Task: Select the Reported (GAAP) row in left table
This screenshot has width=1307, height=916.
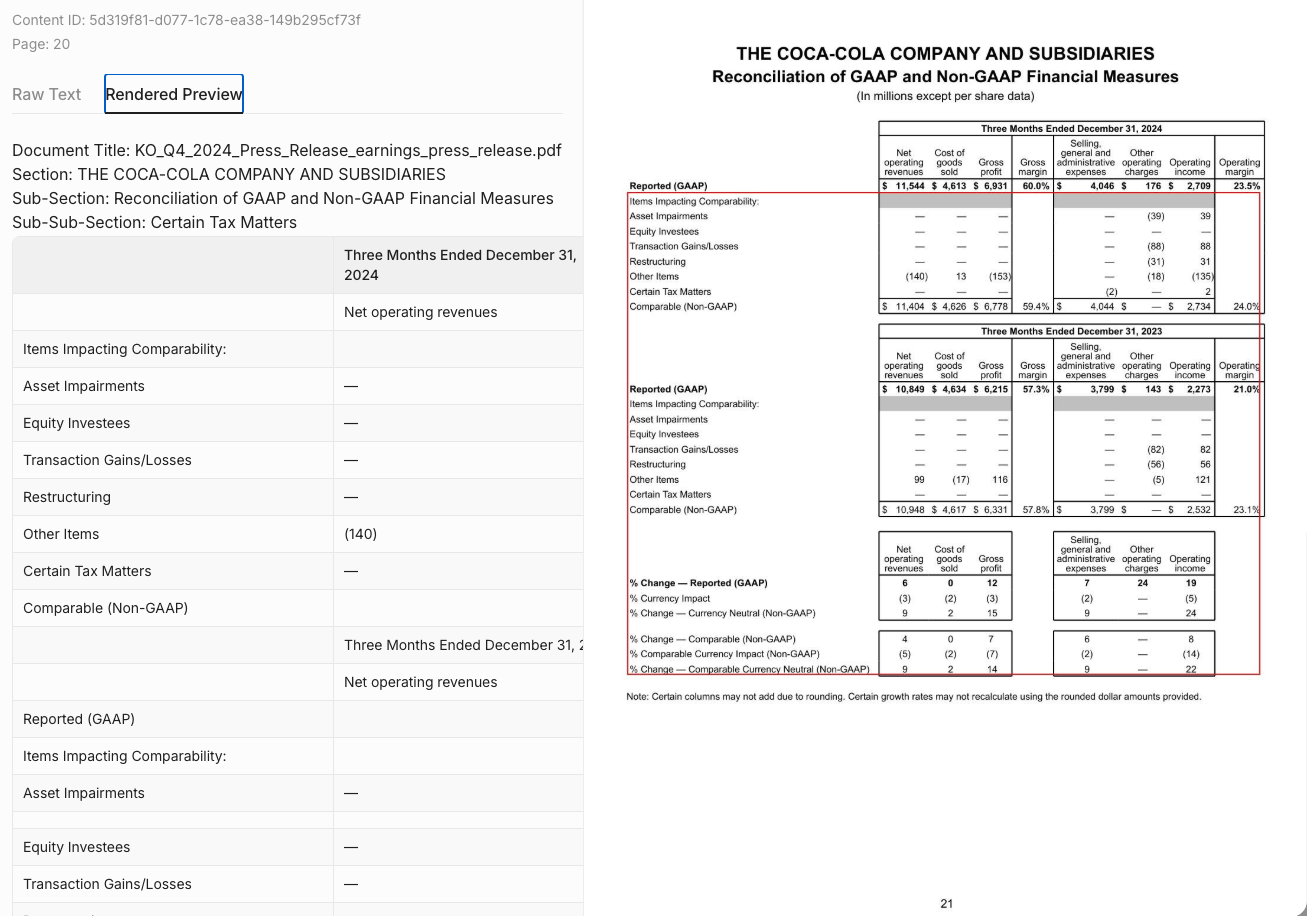Action: 298,719
